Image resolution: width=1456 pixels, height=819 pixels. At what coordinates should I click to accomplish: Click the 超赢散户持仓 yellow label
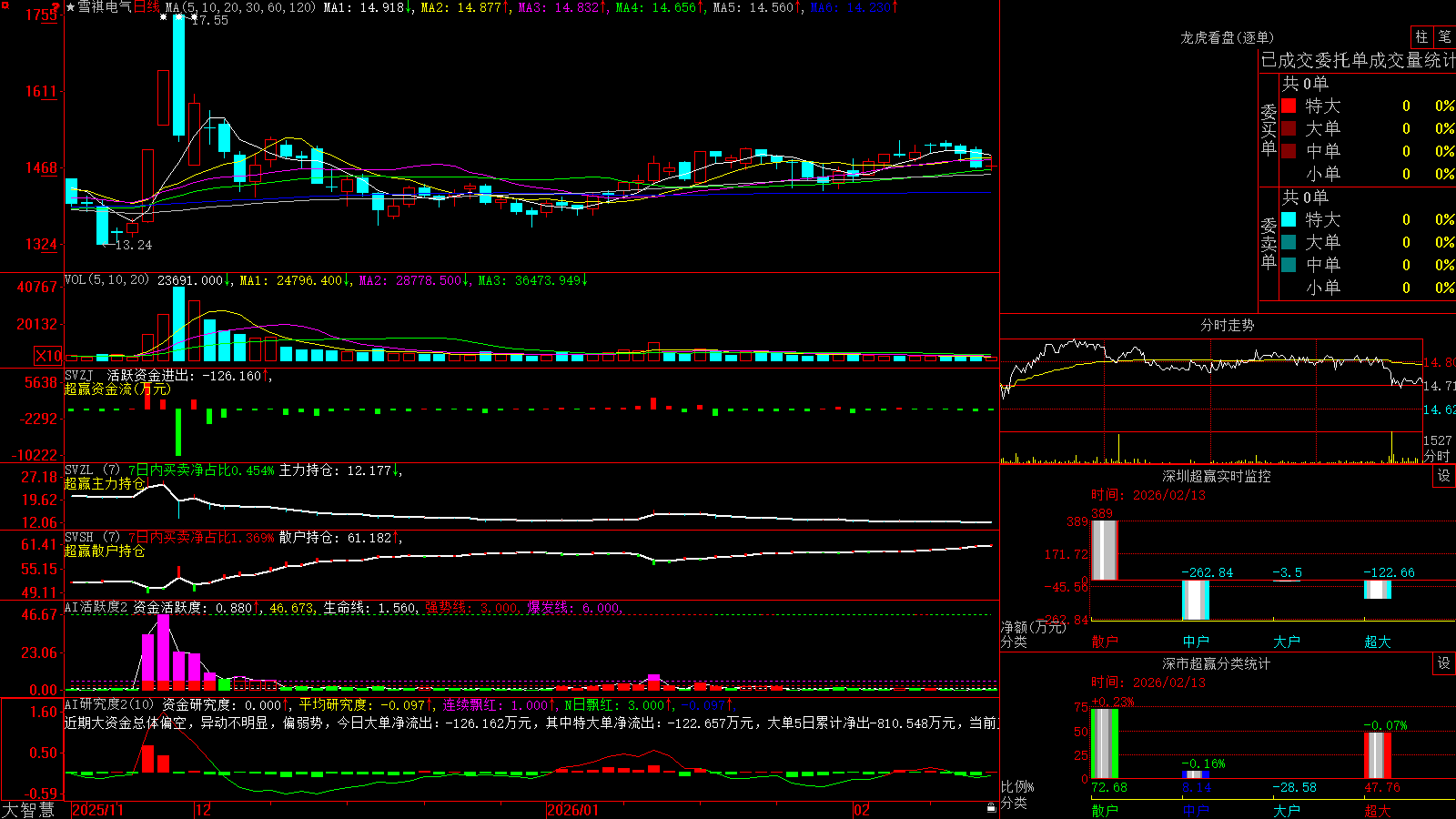pyautogui.click(x=105, y=551)
